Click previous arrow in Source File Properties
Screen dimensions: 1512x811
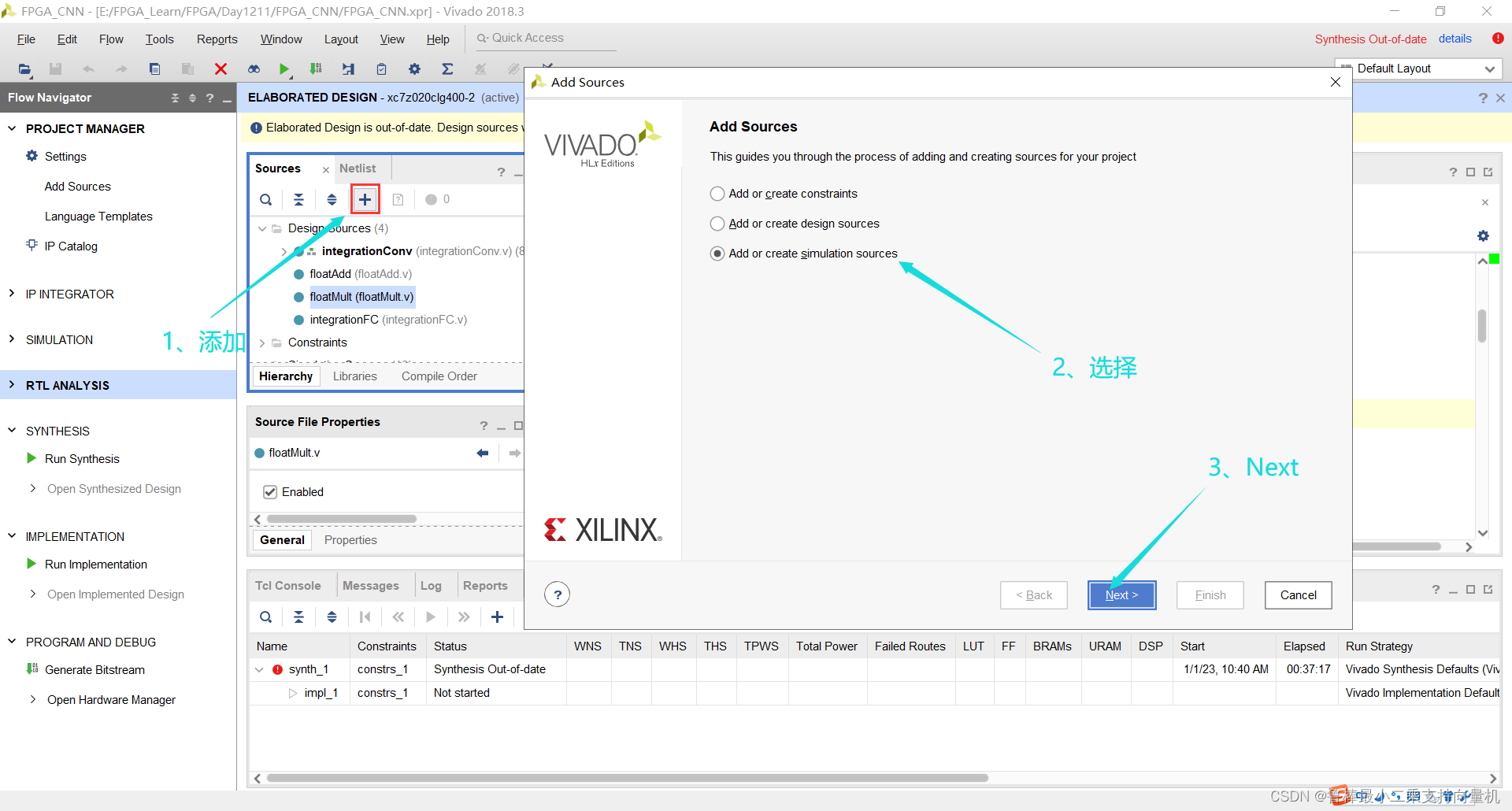[x=483, y=453]
